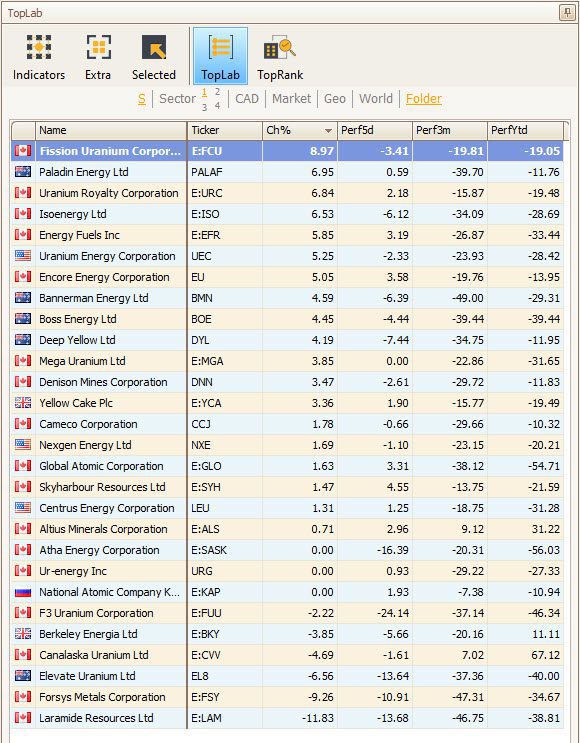Click Canadian flag beside Fission Uranium
This screenshot has height=743, width=580.
[23, 151]
